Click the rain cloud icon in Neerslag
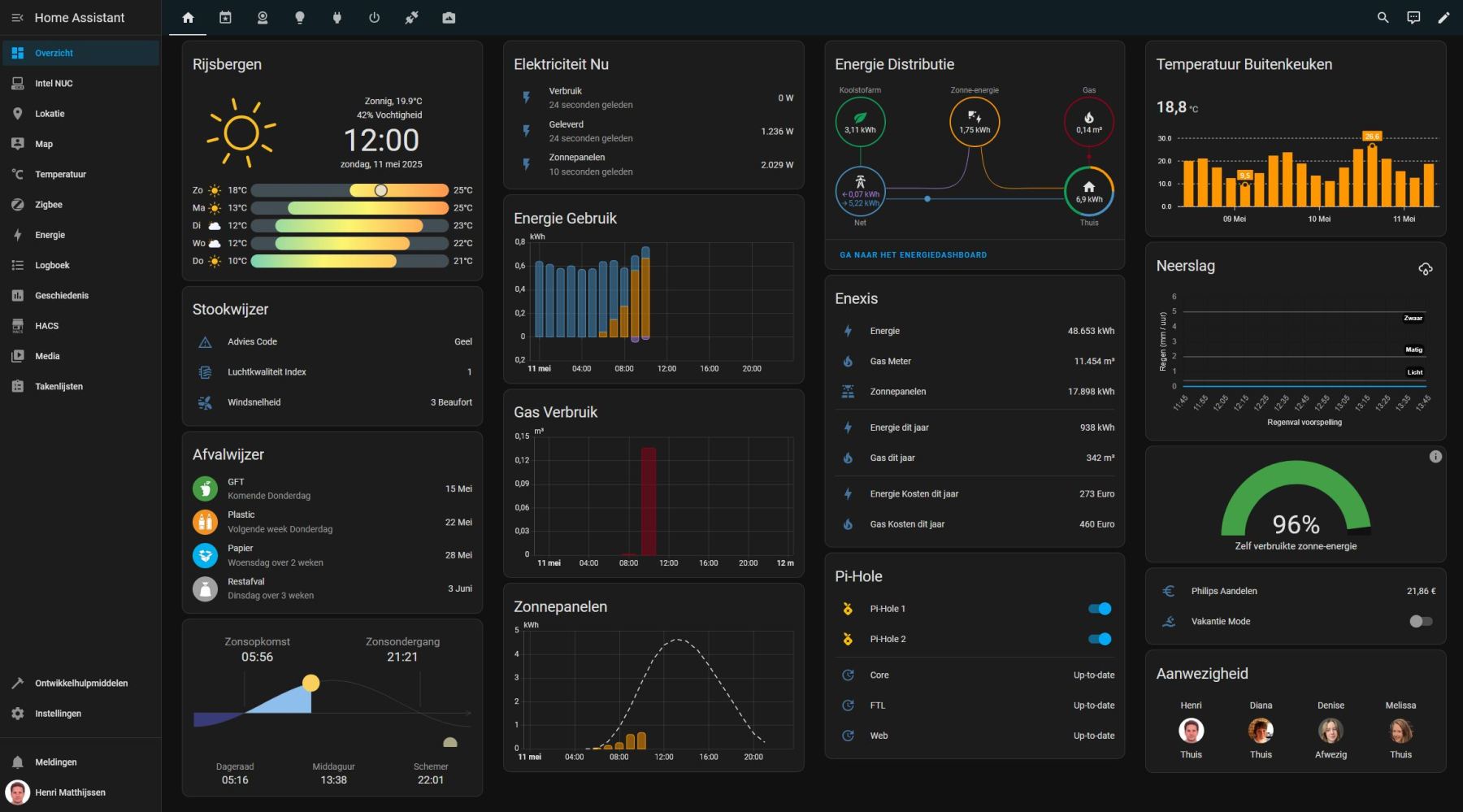1463x812 pixels. (x=1425, y=269)
